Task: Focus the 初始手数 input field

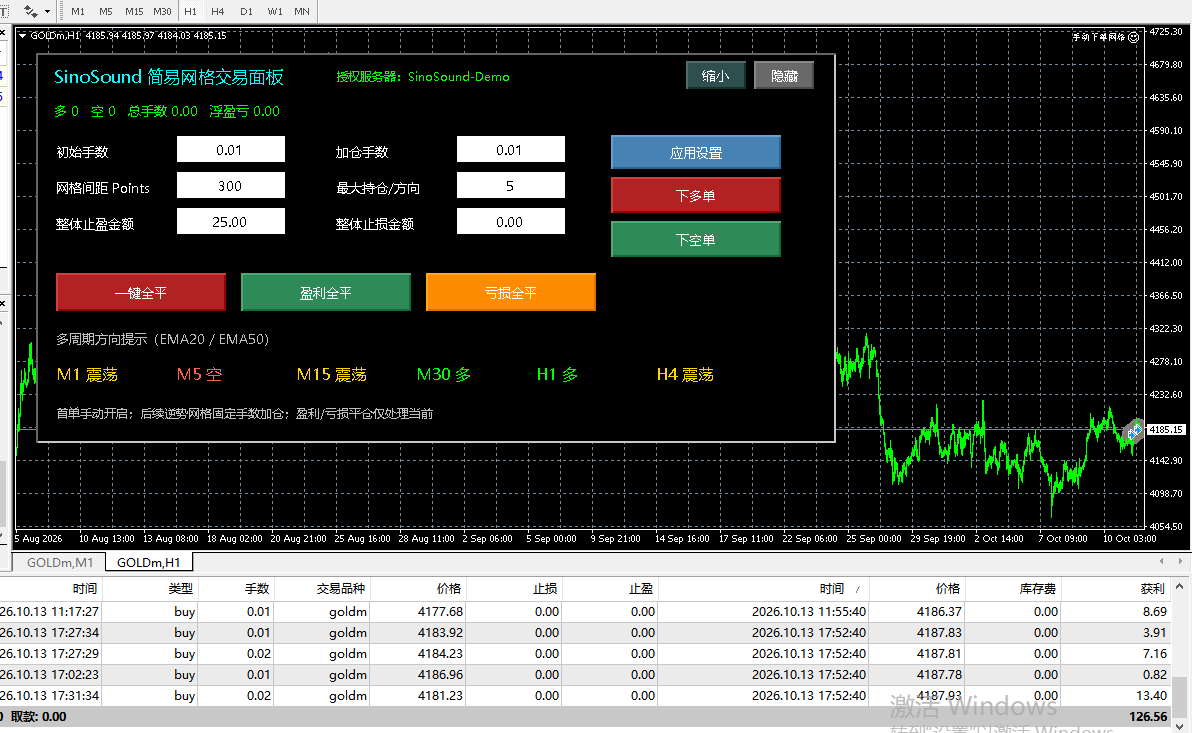Action: pyautogui.click(x=231, y=150)
